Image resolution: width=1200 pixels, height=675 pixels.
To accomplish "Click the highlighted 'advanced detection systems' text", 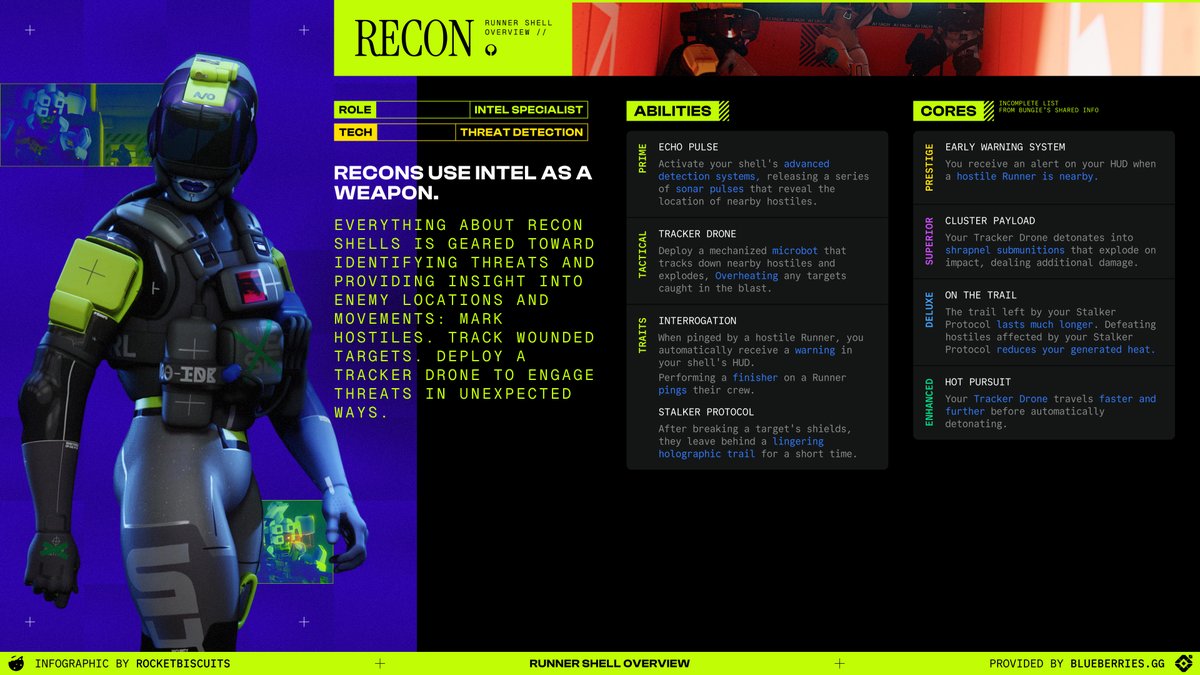I will [x=744, y=170].
